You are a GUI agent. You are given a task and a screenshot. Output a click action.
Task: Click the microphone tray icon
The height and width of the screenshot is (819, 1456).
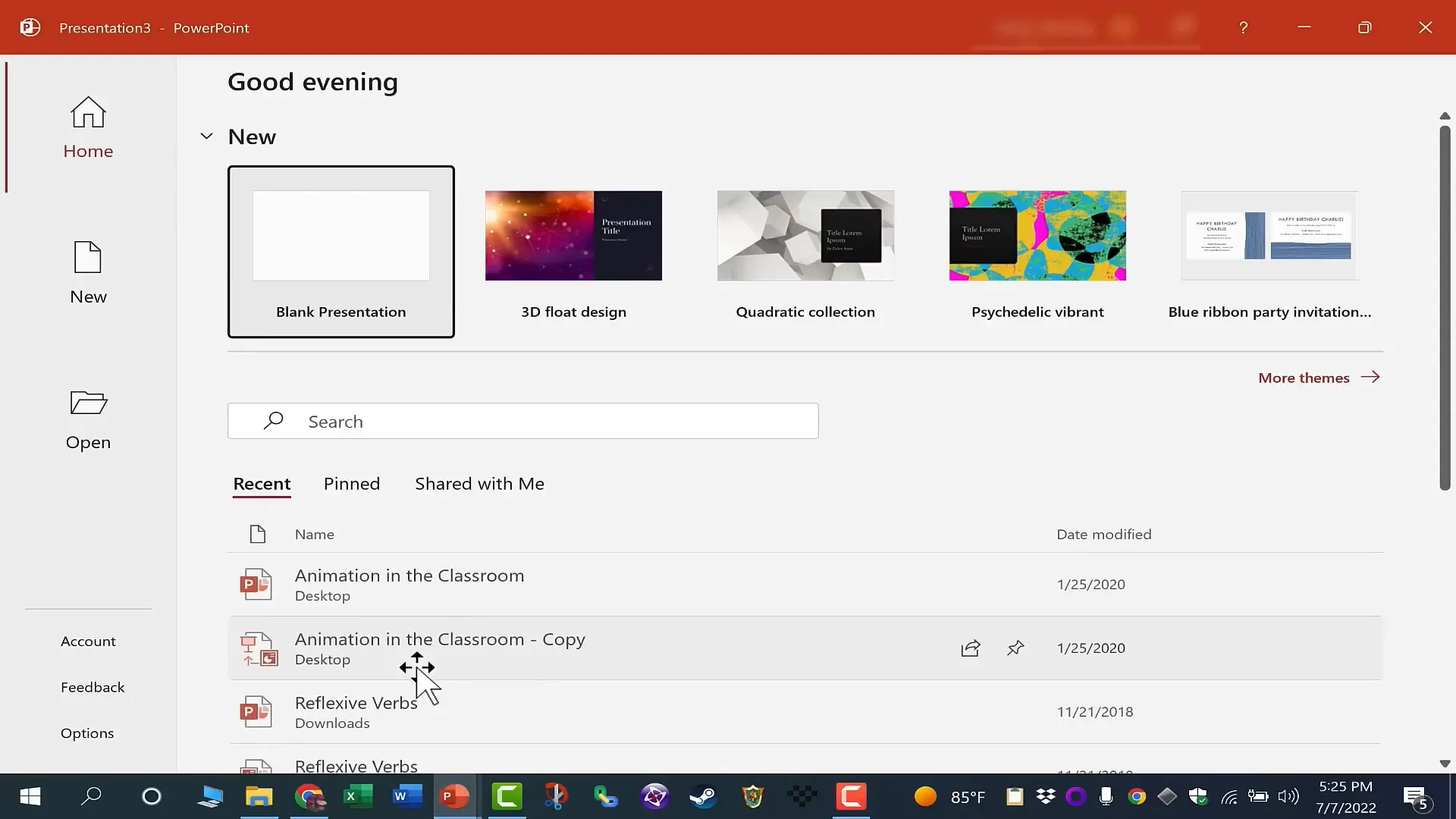[x=1106, y=796]
